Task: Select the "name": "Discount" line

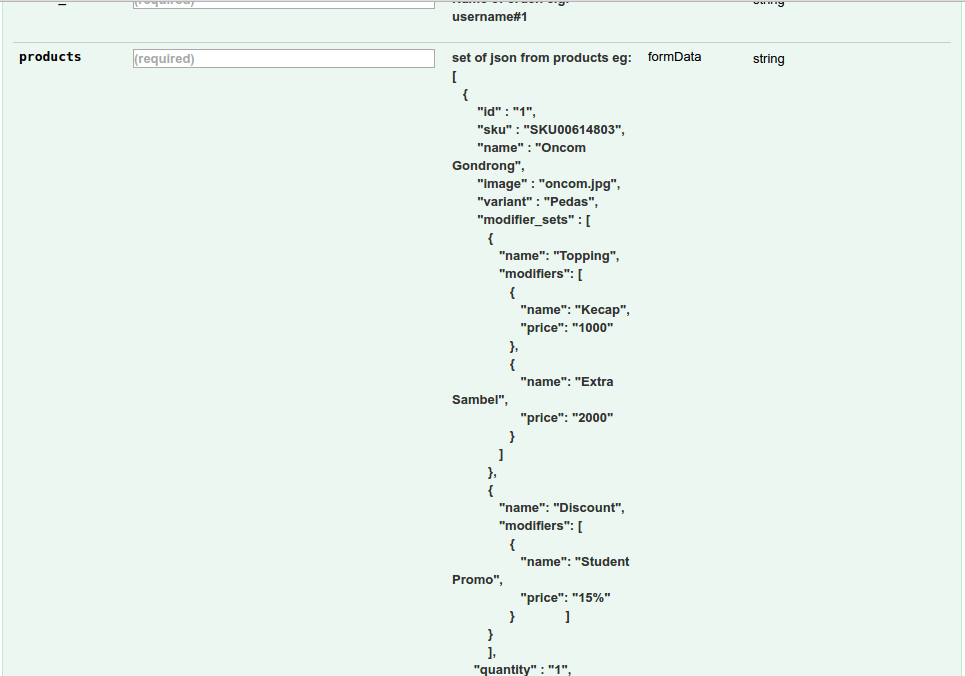Action: (x=561, y=508)
